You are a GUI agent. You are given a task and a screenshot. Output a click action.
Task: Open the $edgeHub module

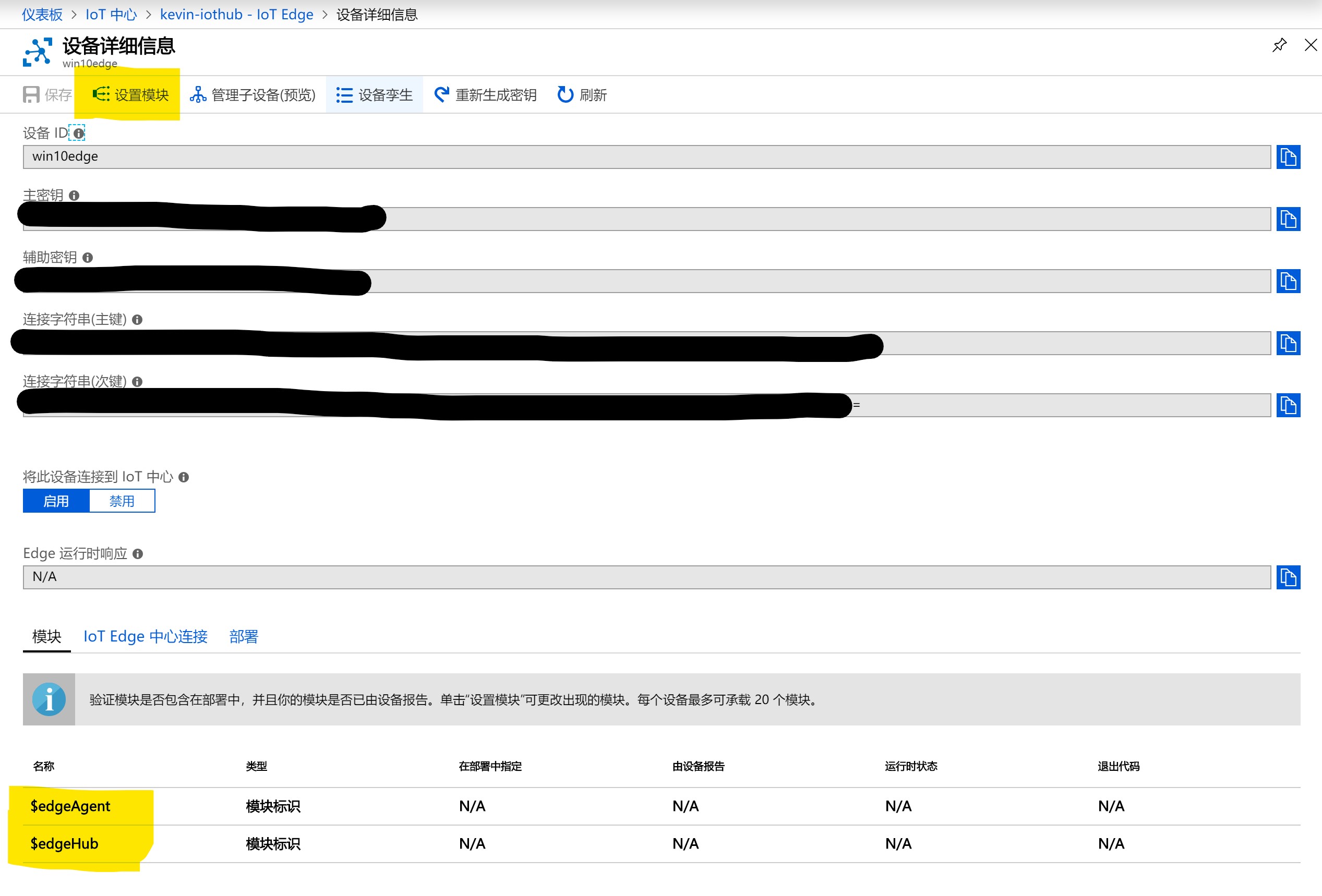tap(64, 843)
